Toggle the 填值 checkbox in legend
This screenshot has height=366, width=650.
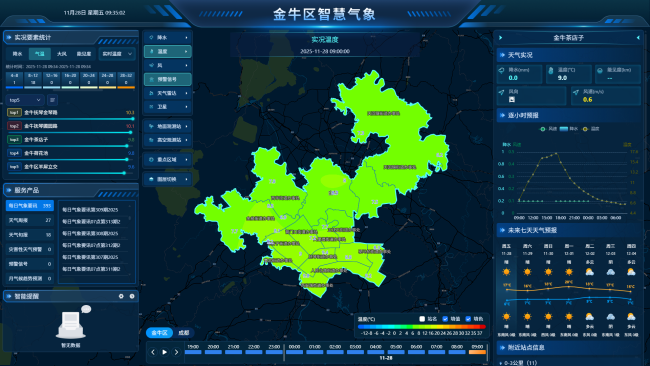pos(445,319)
